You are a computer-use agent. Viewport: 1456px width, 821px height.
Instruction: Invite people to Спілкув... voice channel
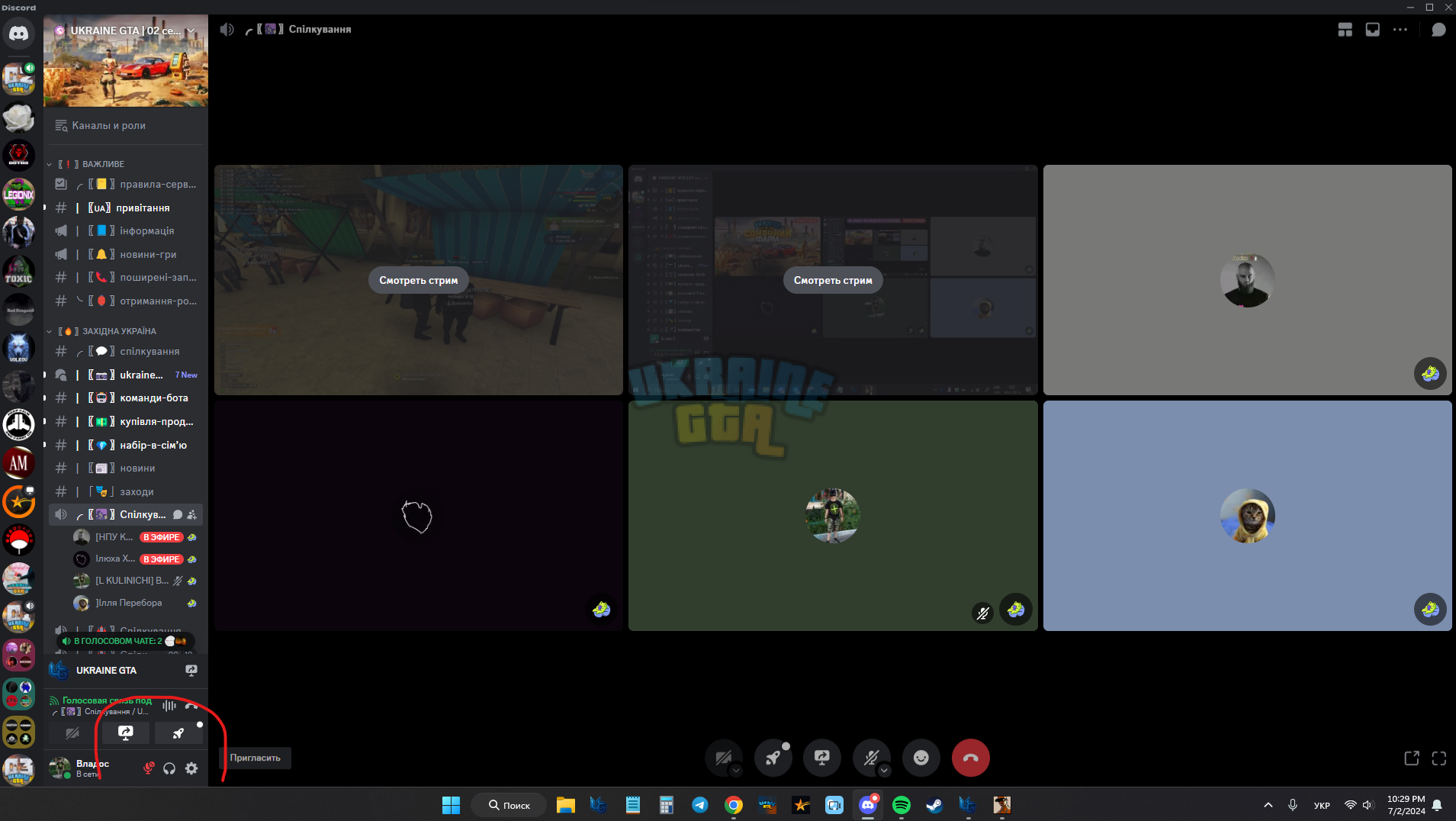tap(191, 515)
